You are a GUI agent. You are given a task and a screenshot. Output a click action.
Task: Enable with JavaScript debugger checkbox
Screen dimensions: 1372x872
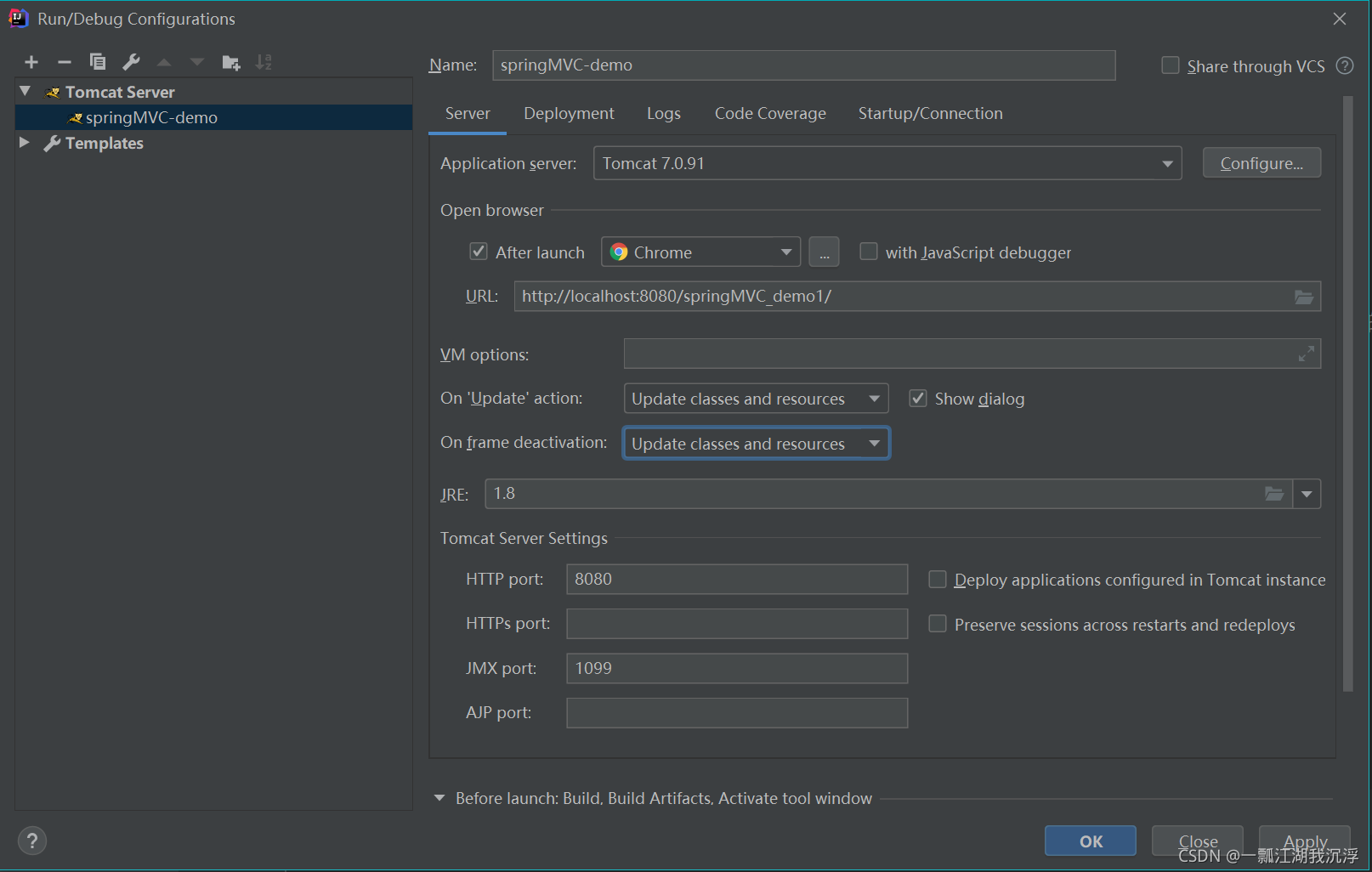869,252
